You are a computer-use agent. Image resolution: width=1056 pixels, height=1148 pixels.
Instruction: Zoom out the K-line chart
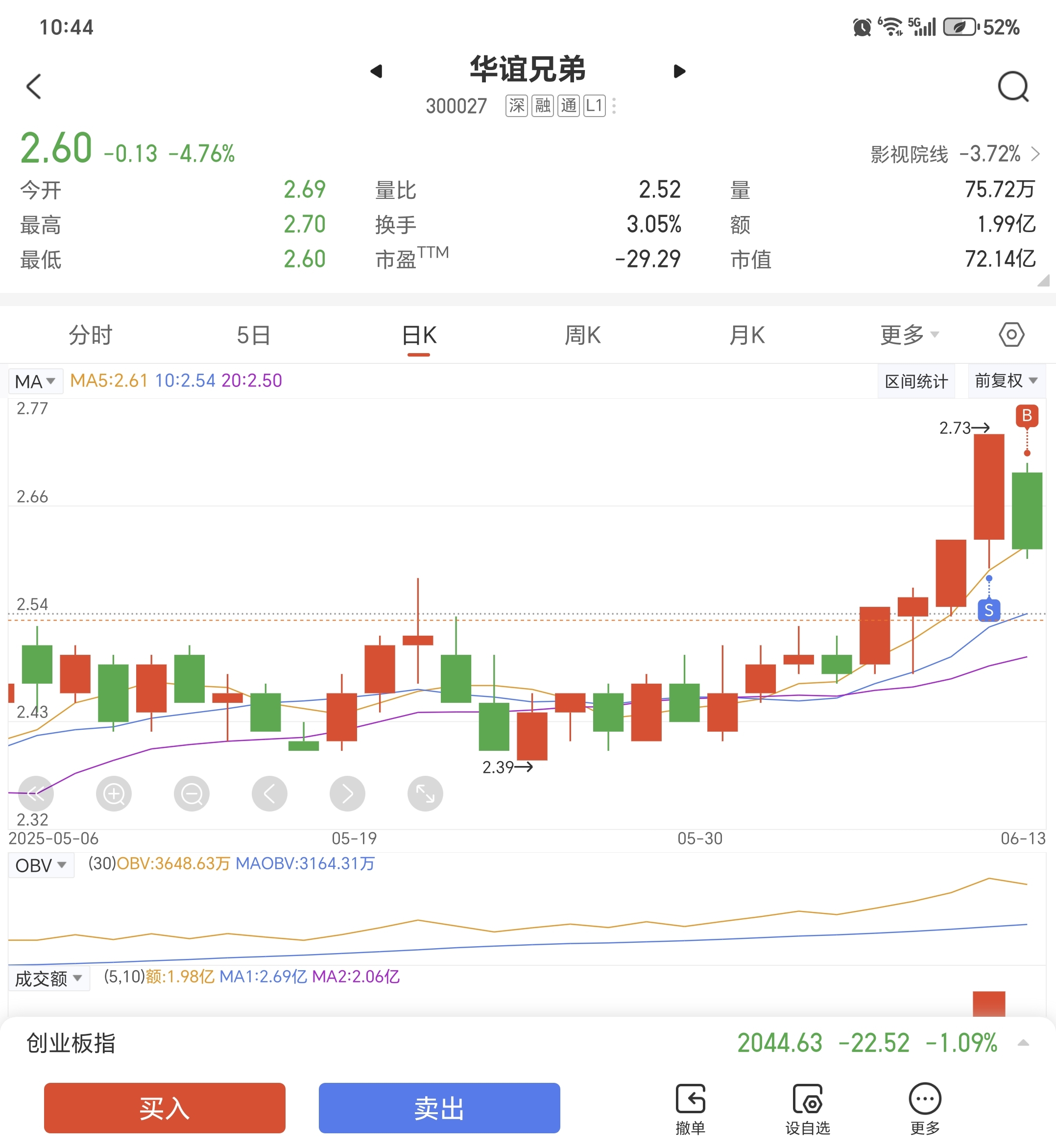[x=192, y=793]
